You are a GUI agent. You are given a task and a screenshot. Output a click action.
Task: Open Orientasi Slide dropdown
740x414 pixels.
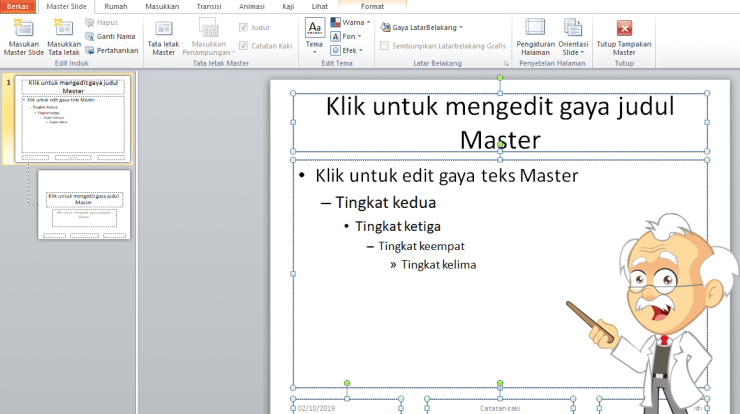point(573,37)
